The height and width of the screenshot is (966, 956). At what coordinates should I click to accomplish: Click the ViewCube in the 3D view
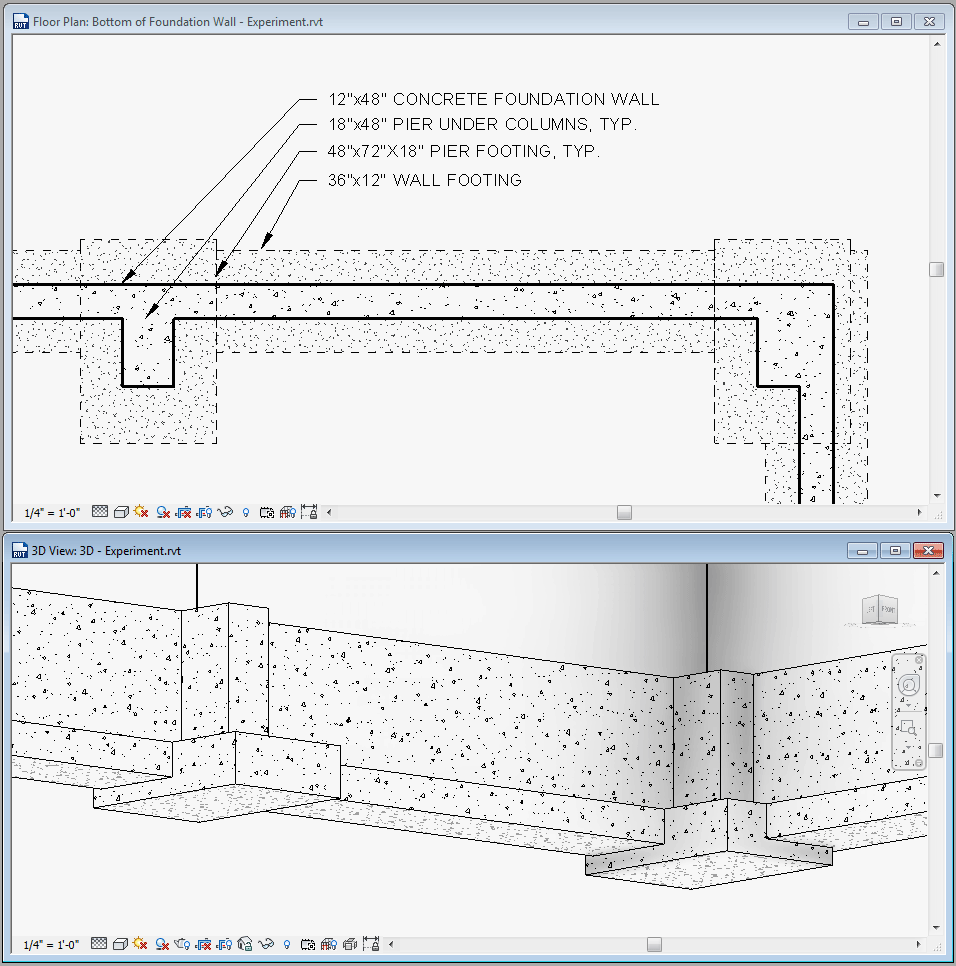pyautogui.click(x=879, y=610)
